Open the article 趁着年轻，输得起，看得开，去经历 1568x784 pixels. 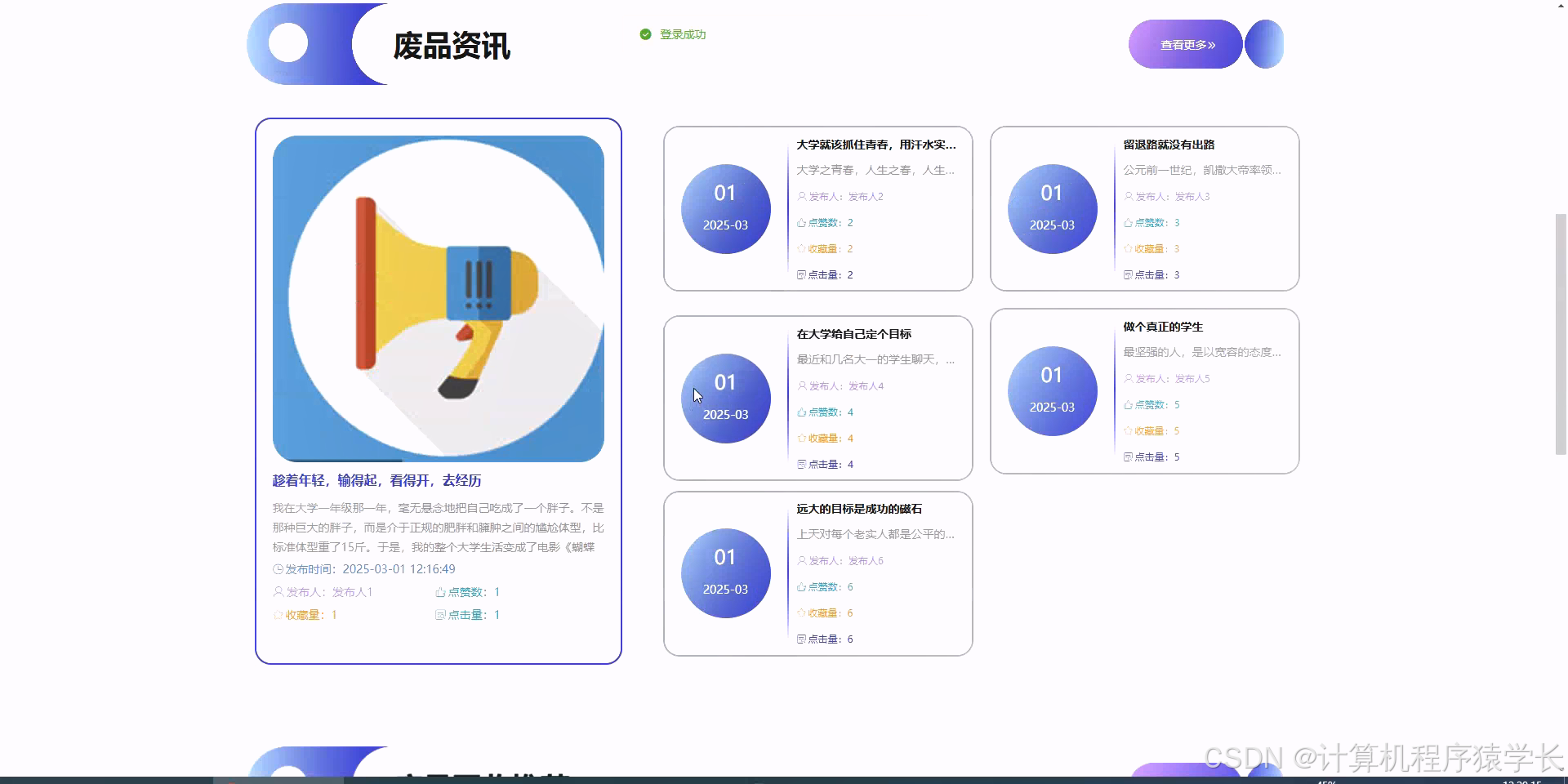pyautogui.click(x=376, y=480)
